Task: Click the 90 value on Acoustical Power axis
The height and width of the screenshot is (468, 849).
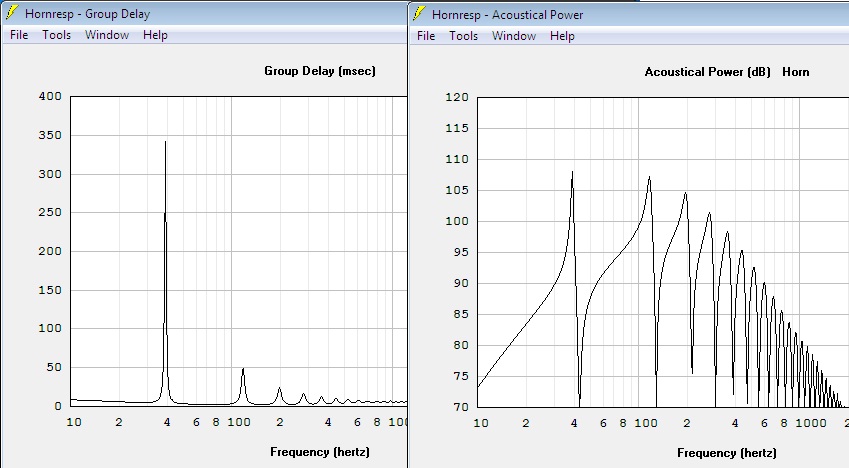Action: click(x=461, y=283)
